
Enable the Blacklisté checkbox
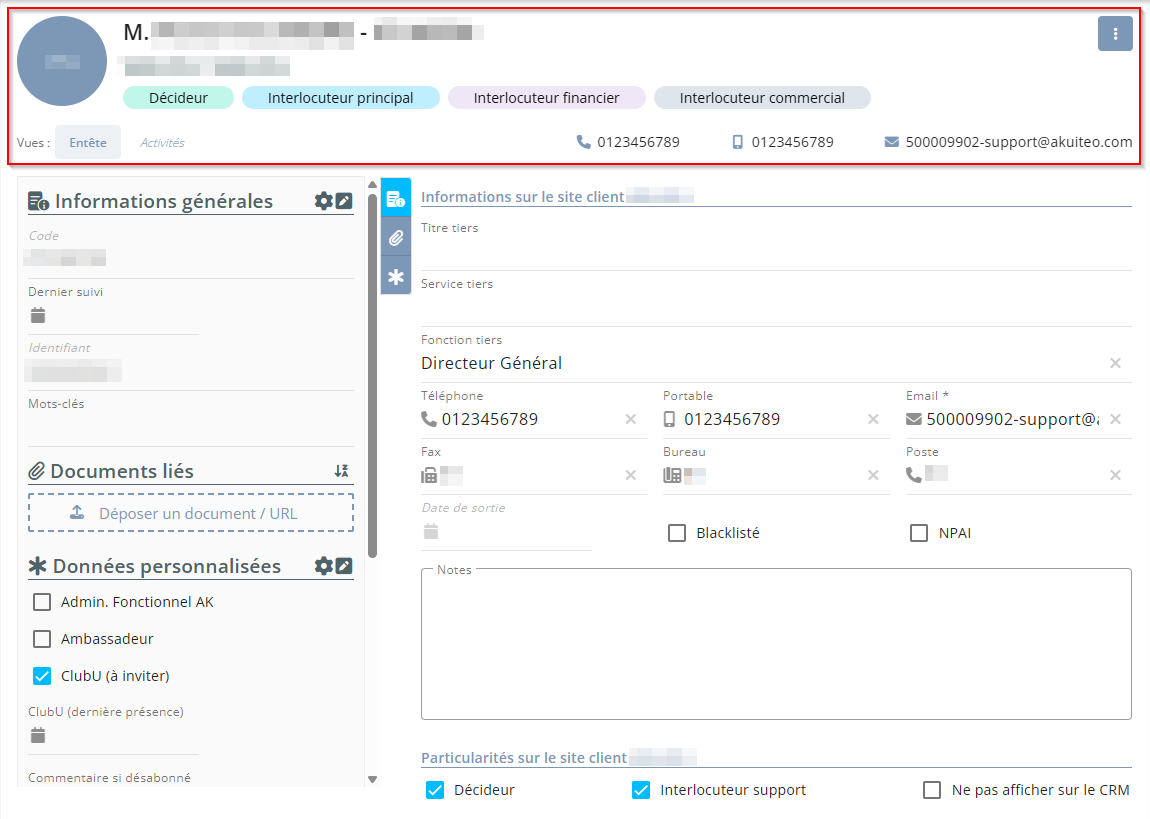[677, 533]
